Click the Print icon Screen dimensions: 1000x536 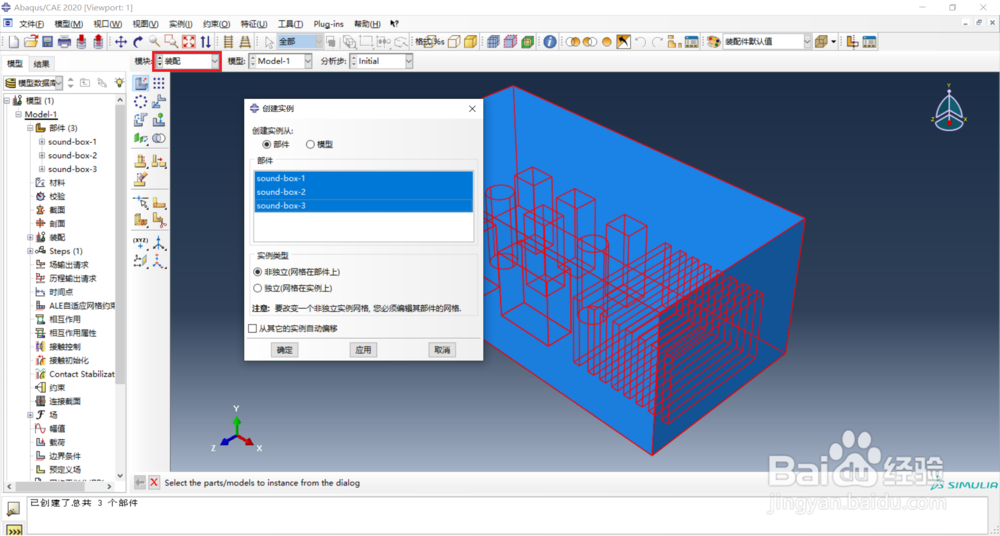pos(64,42)
